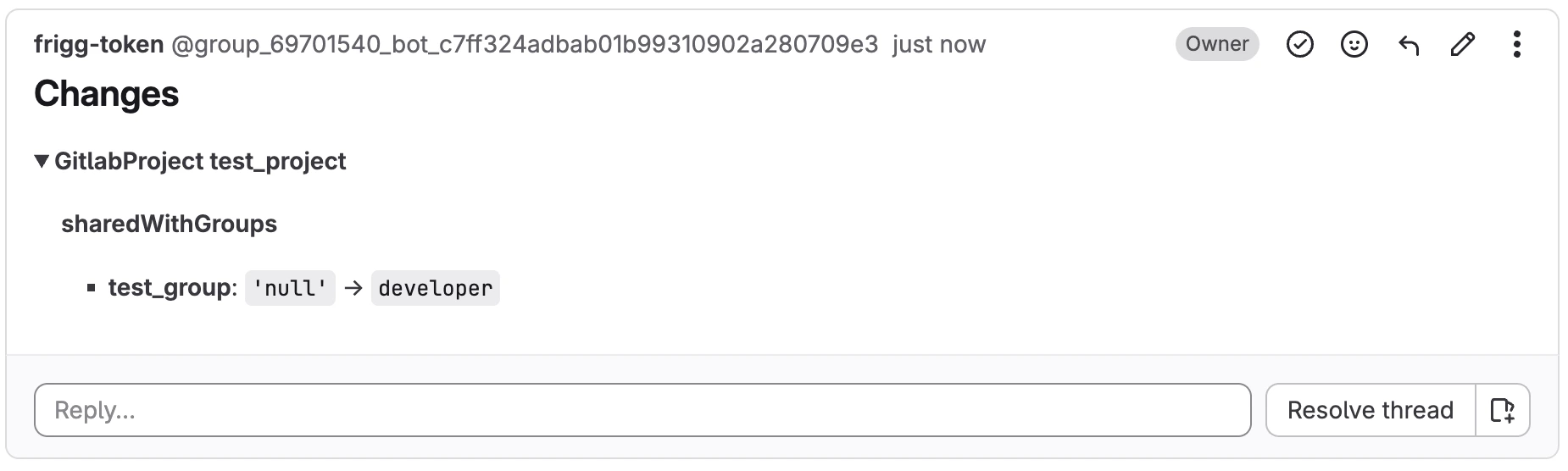
Task: Create new issue to resolve thread icon
Action: click(1502, 410)
